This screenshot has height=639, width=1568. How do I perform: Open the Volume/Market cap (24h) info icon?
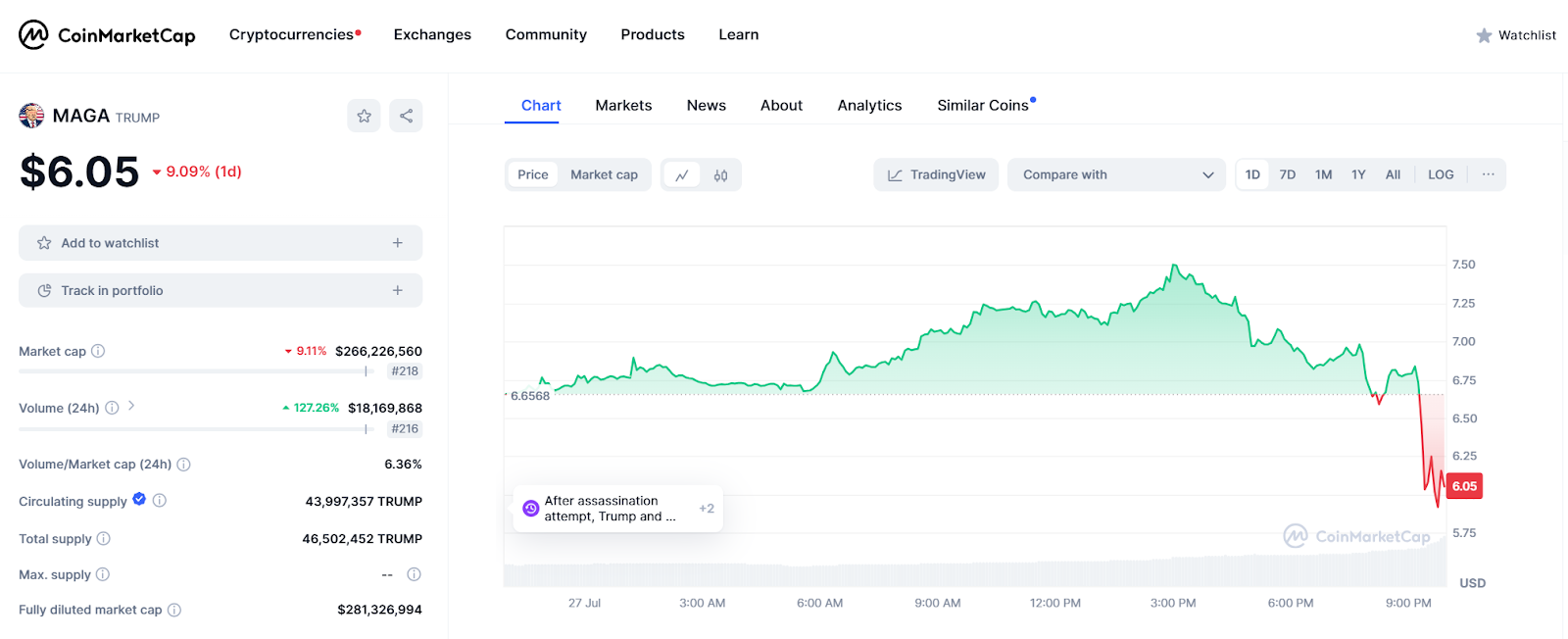tap(183, 465)
